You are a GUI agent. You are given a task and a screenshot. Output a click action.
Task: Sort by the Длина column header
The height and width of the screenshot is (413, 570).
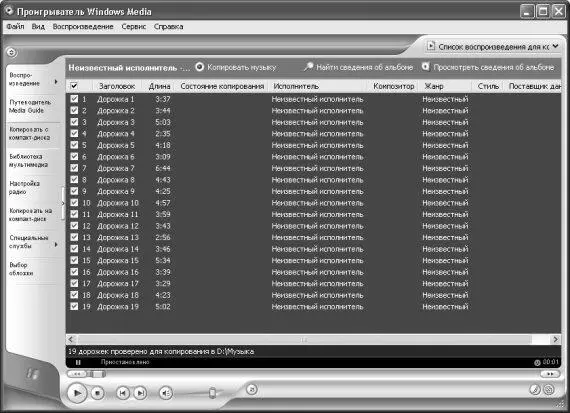(160, 86)
